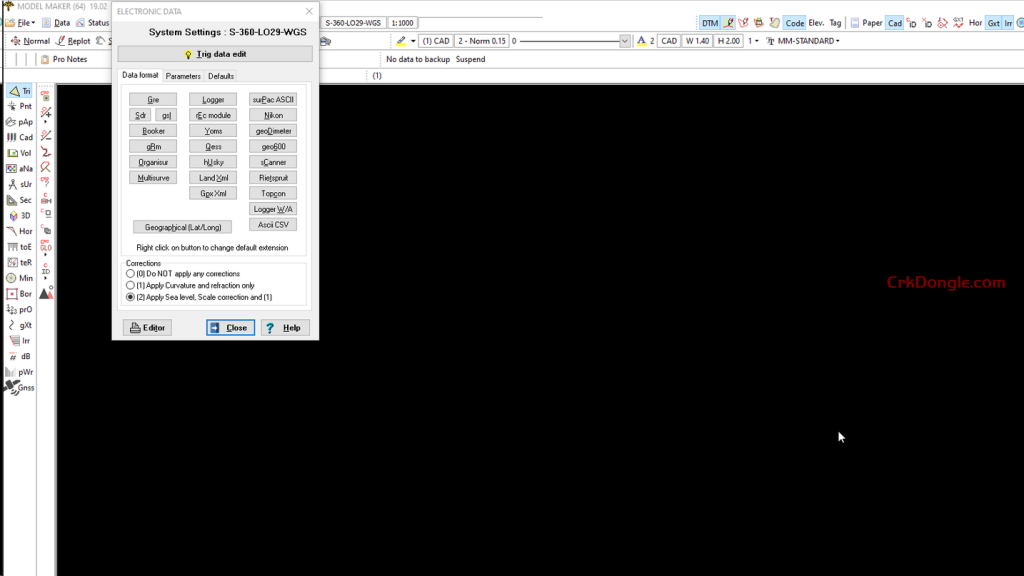1024x576 pixels.
Task: Click the highlighter pen color tool
Action: (402, 41)
